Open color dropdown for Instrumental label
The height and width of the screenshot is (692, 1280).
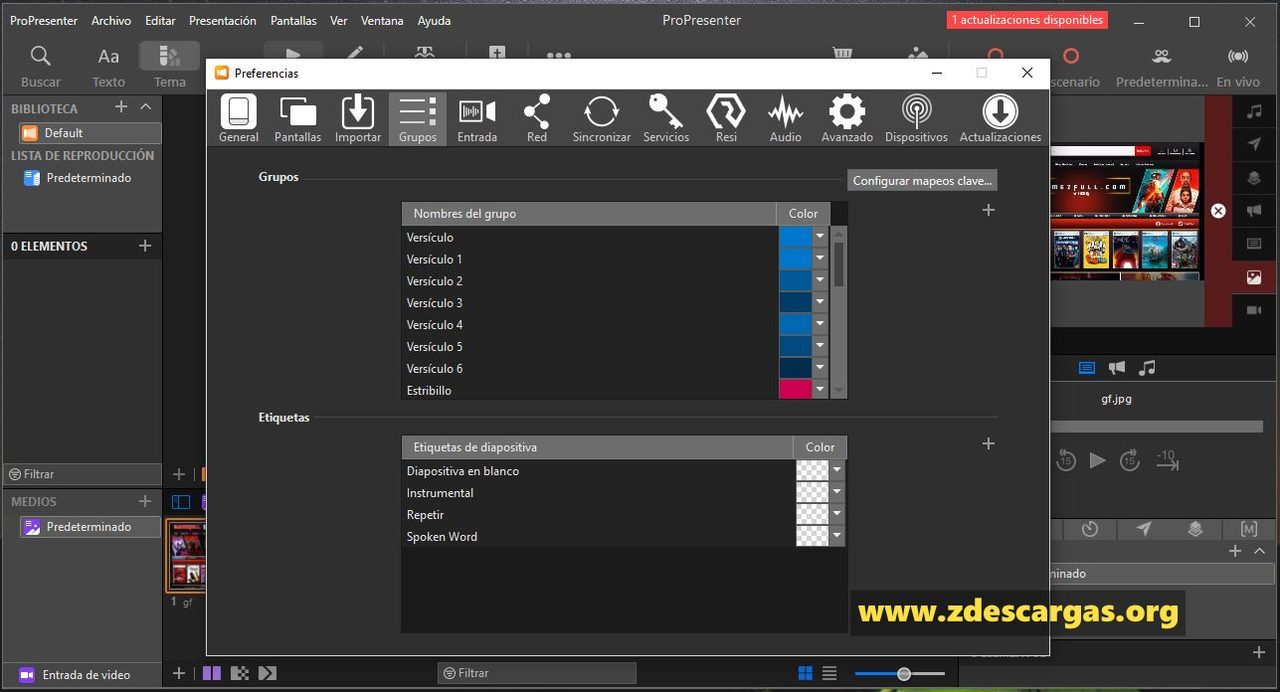[x=837, y=493]
